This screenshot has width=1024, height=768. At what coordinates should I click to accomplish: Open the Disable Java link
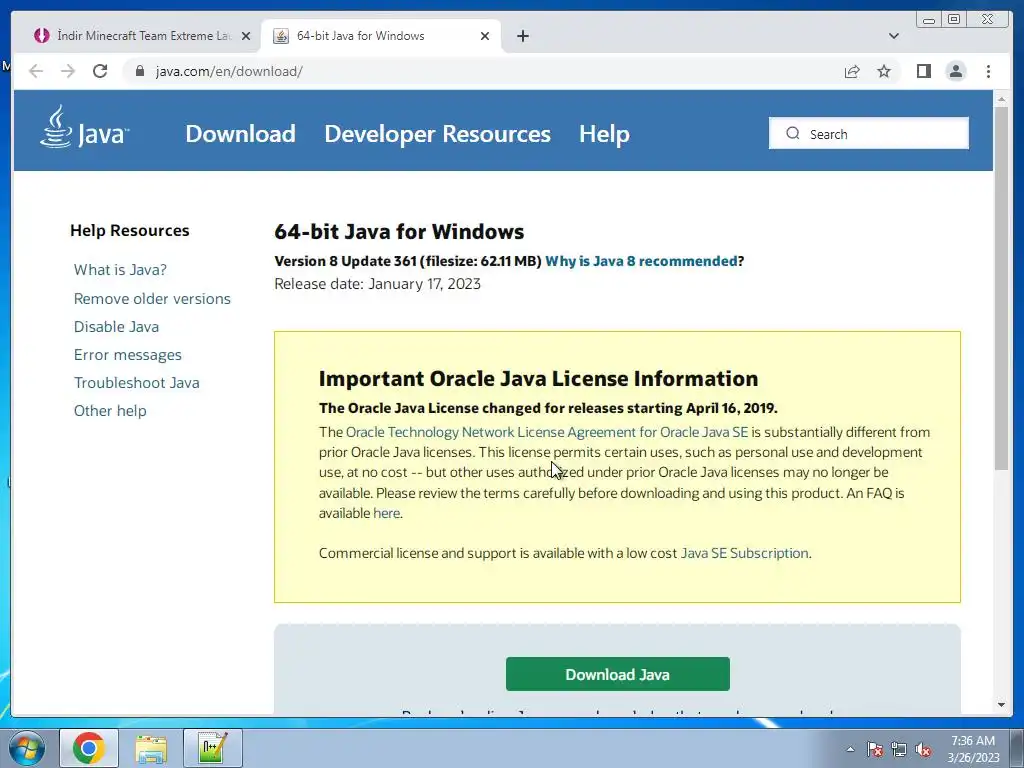pos(116,327)
